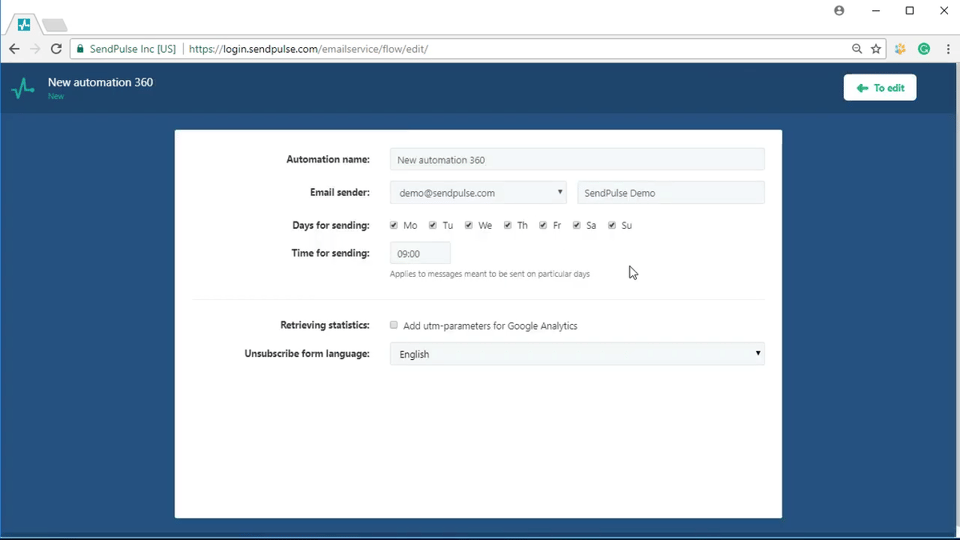
Task: Click the 'Email sender:' label
Action: tap(340, 192)
